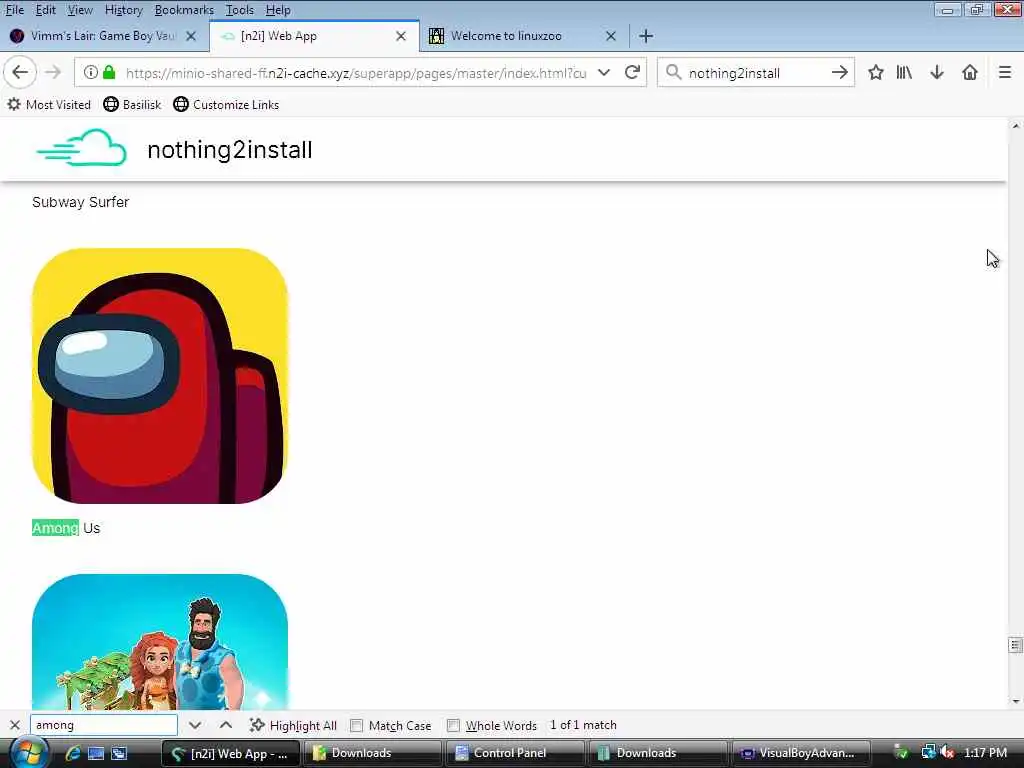Open the History menu
The image size is (1024, 768).
point(123,10)
